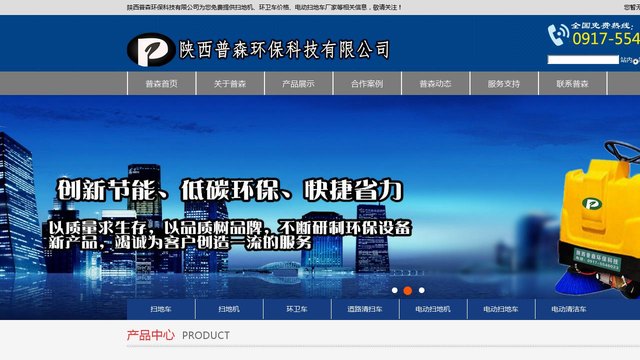Browse the 环卫车 category
Screen dimensions: 640x360
(297, 309)
